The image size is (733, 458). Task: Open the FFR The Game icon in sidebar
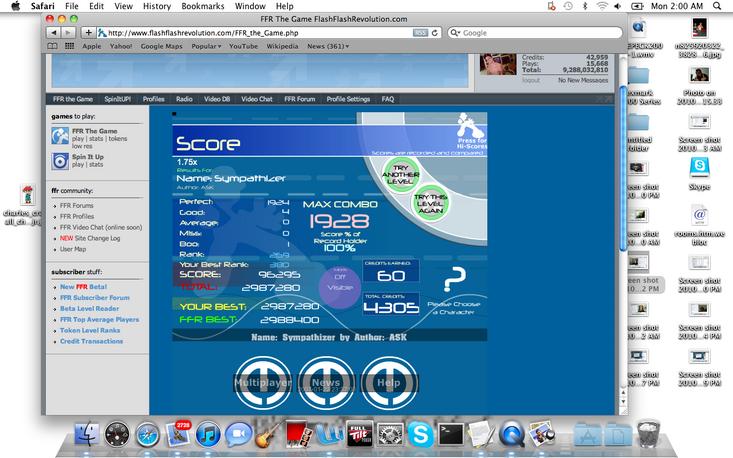(60, 136)
